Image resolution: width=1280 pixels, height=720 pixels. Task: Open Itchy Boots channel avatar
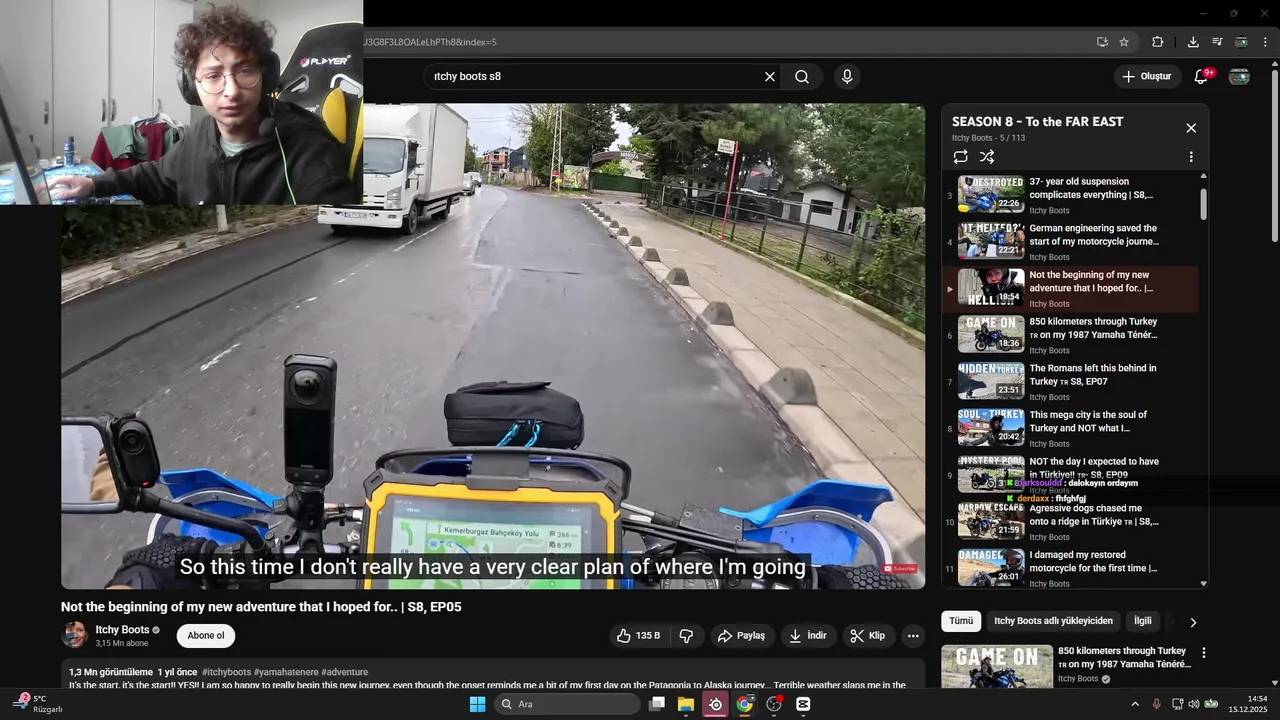tap(75, 635)
